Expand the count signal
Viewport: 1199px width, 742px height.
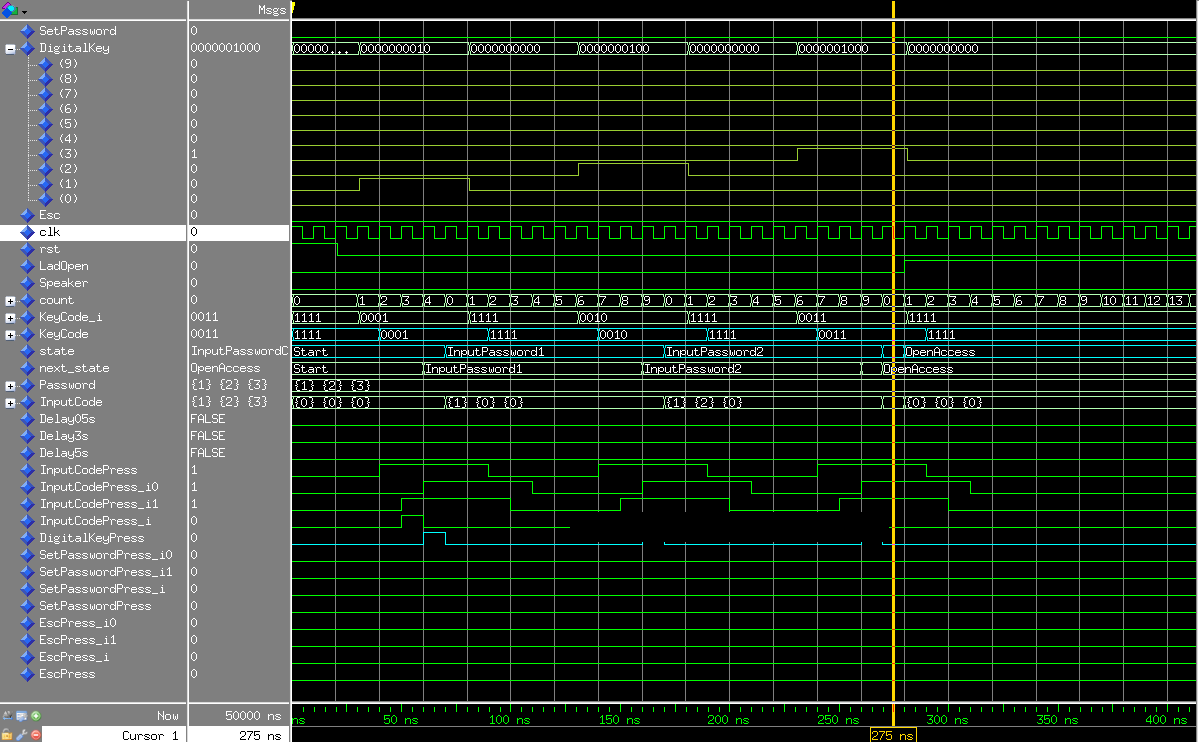10,301
